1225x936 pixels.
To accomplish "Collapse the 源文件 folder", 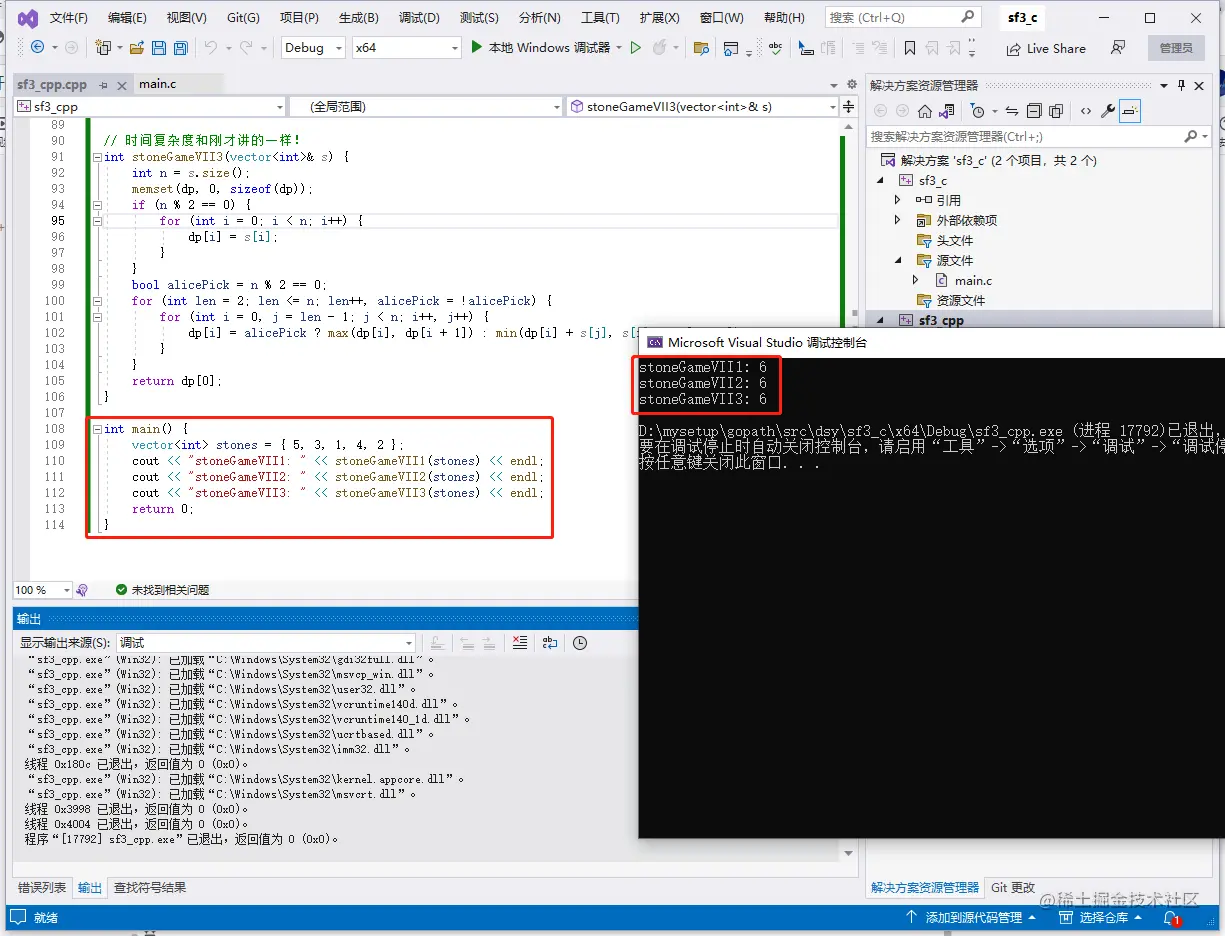I will [897, 260].
